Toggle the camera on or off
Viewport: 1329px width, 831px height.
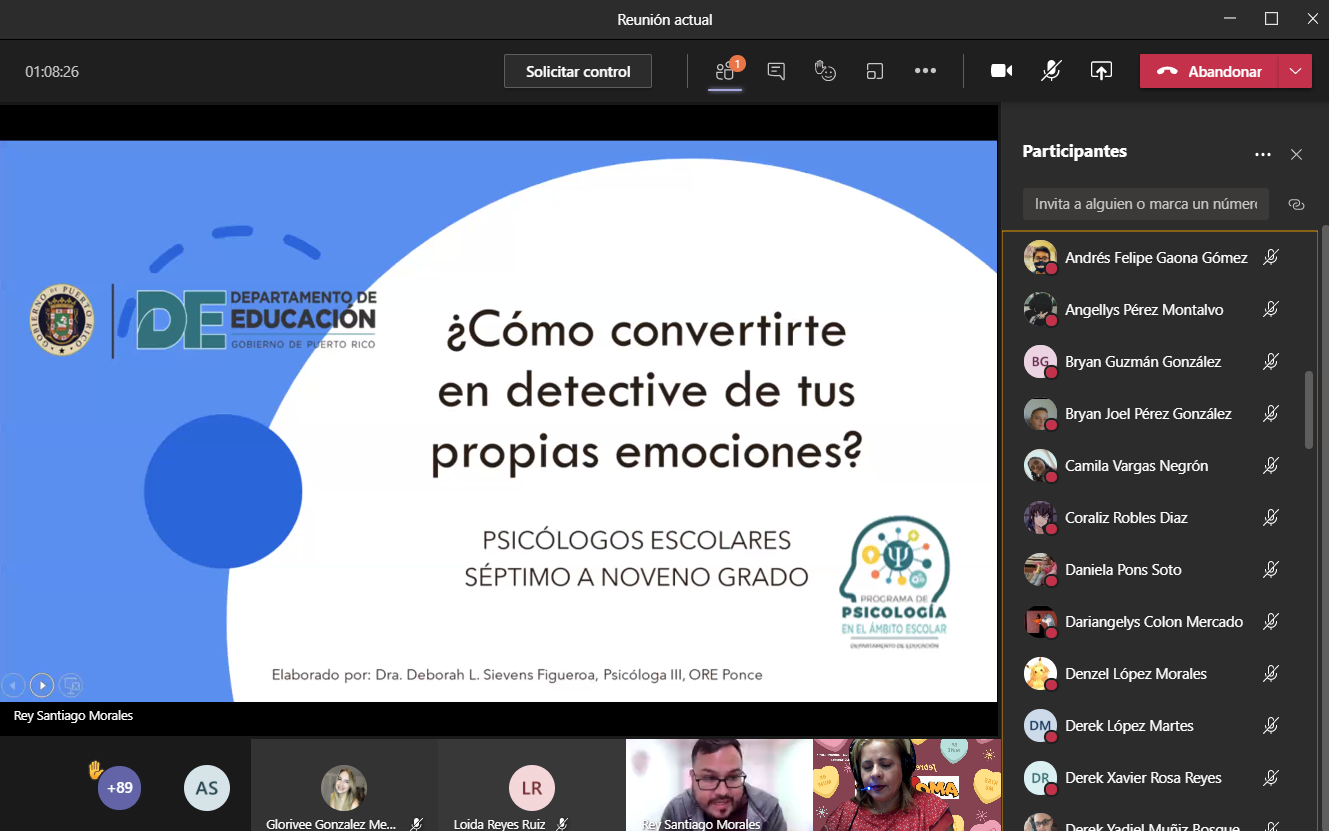[x=1001, y=71]
